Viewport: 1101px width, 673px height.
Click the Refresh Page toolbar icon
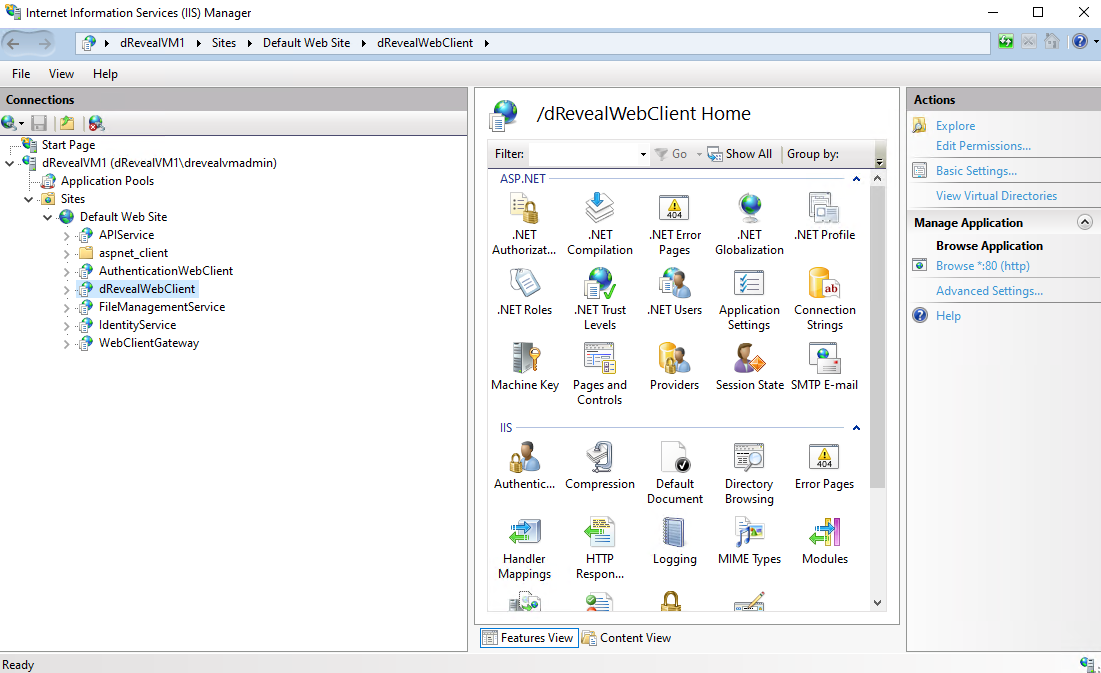click(x=1006, y=41)
